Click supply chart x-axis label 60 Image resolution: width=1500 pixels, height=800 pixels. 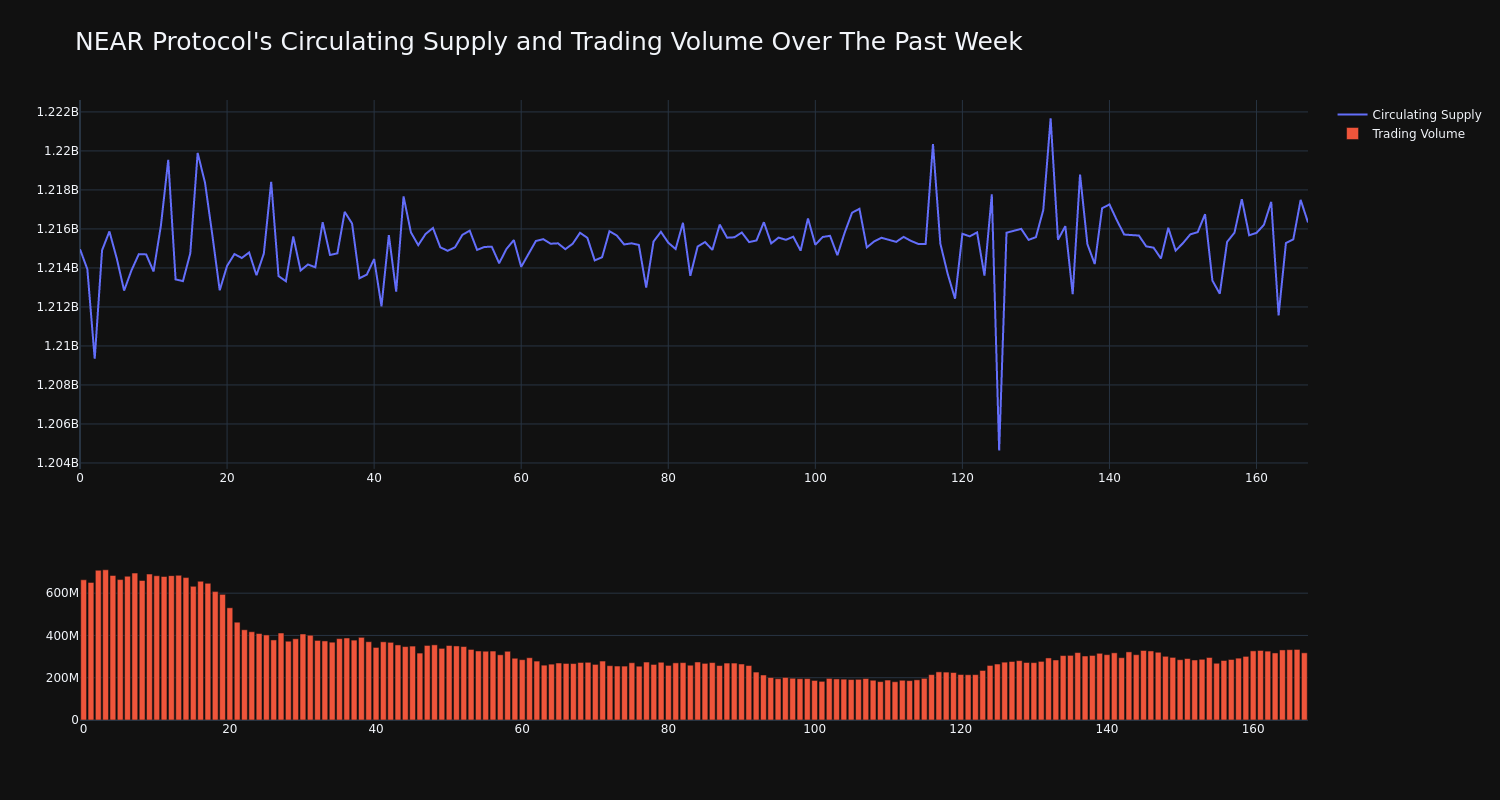(x=521, y=478)
